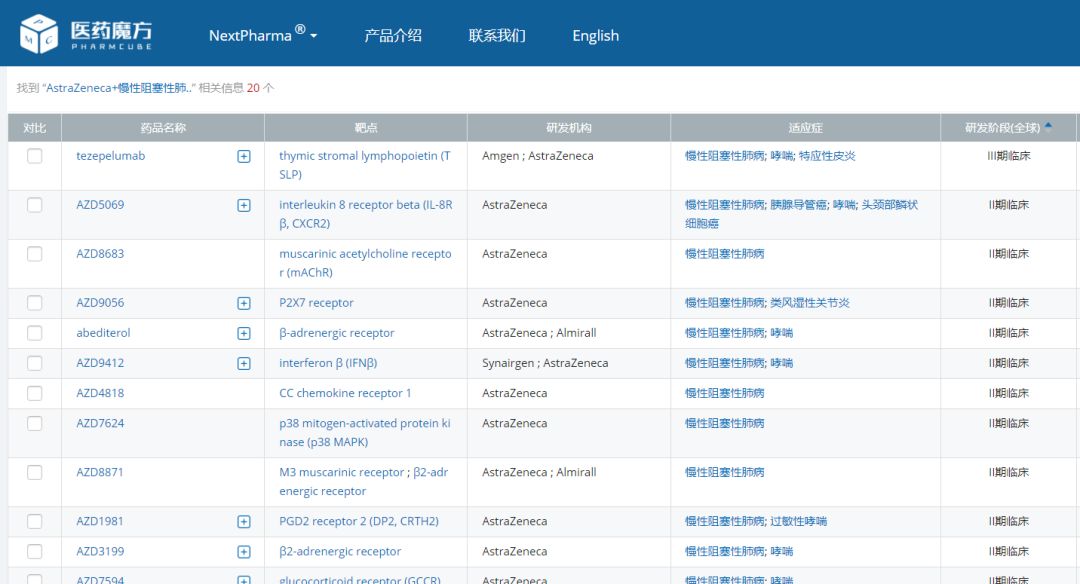Expand plus icon in AZD9412 row
The width and height of the screenshot is (1080, 584).
(x=244, y=364)
